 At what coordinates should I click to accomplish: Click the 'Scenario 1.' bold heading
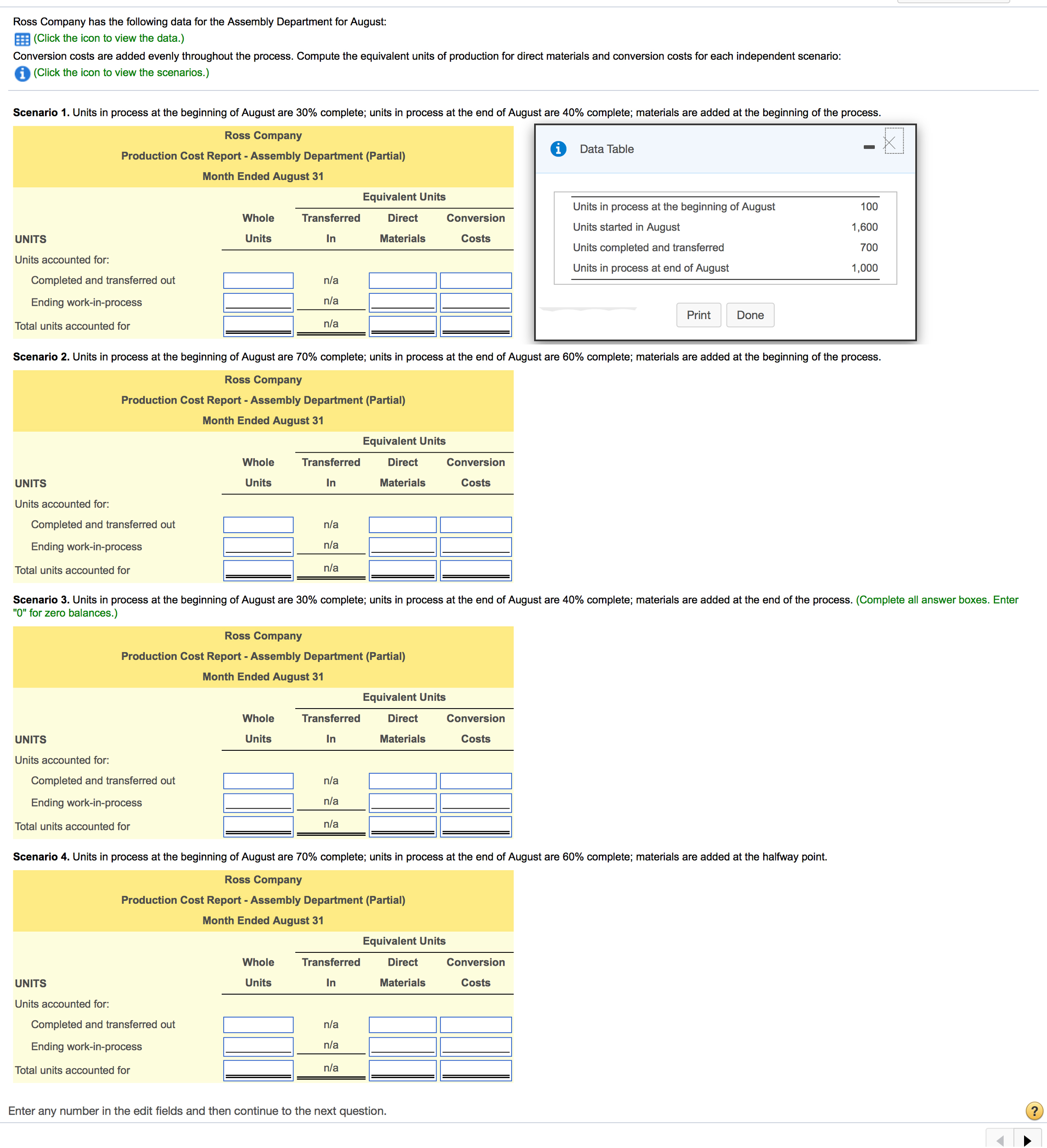pyautogui.click(x=41, y=112)
